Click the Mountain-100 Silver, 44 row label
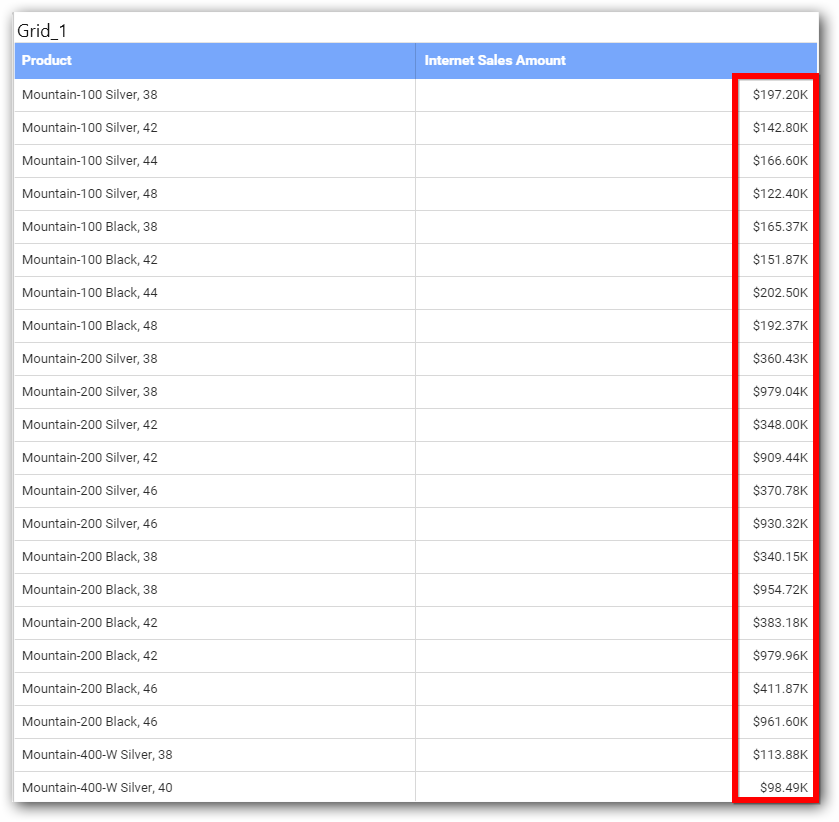Viewport: 839px width, 822px height. (90, 161)
